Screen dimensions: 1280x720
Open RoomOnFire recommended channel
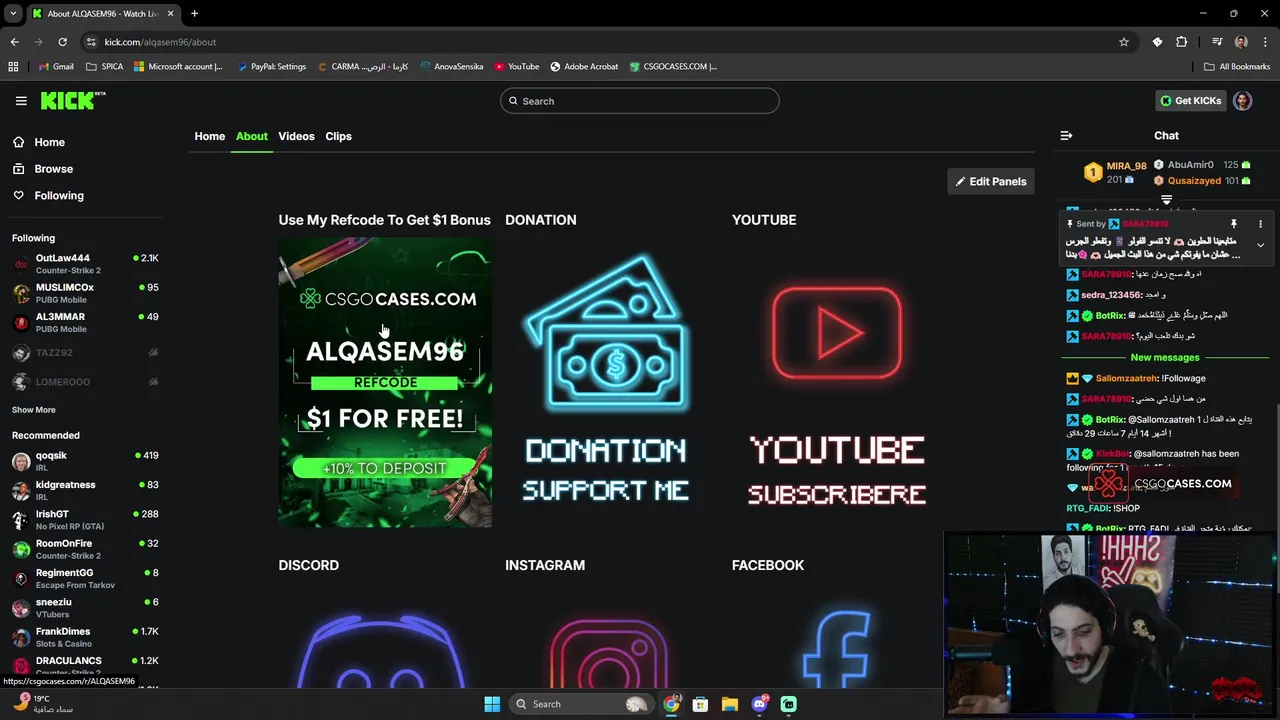pyautogui.click(x=86, y=549)
